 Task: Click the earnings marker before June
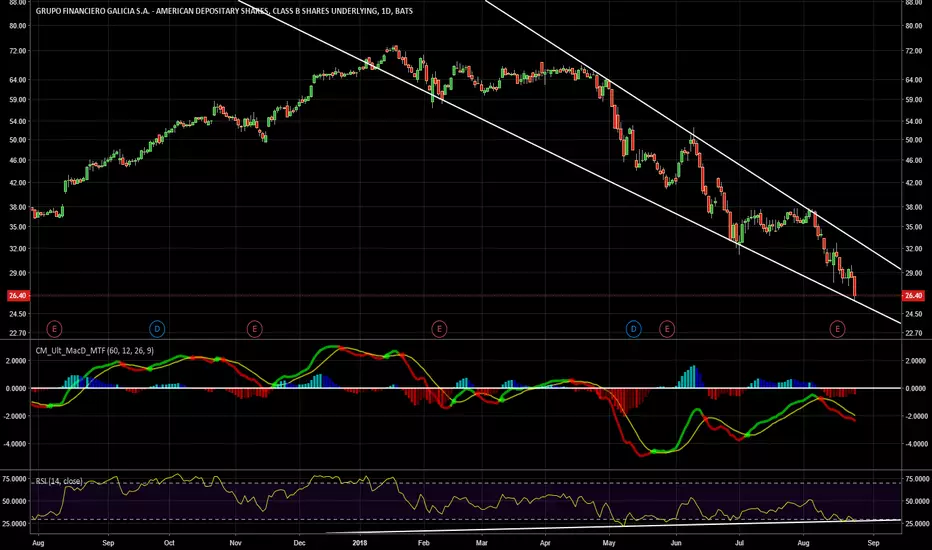(x=667, y=329)
